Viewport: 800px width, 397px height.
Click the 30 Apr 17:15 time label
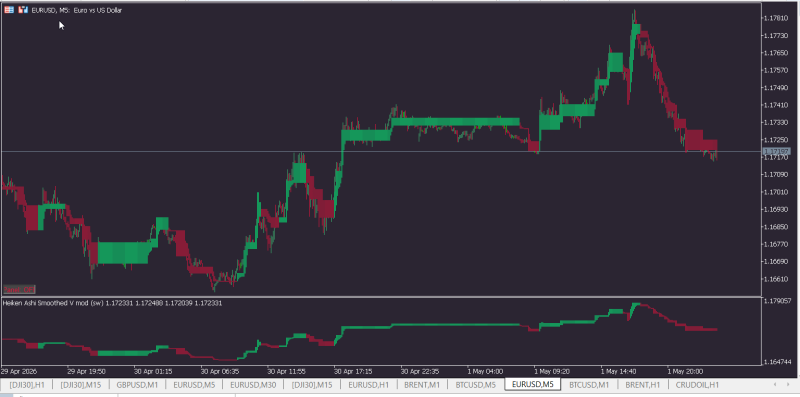pos(353,371)
